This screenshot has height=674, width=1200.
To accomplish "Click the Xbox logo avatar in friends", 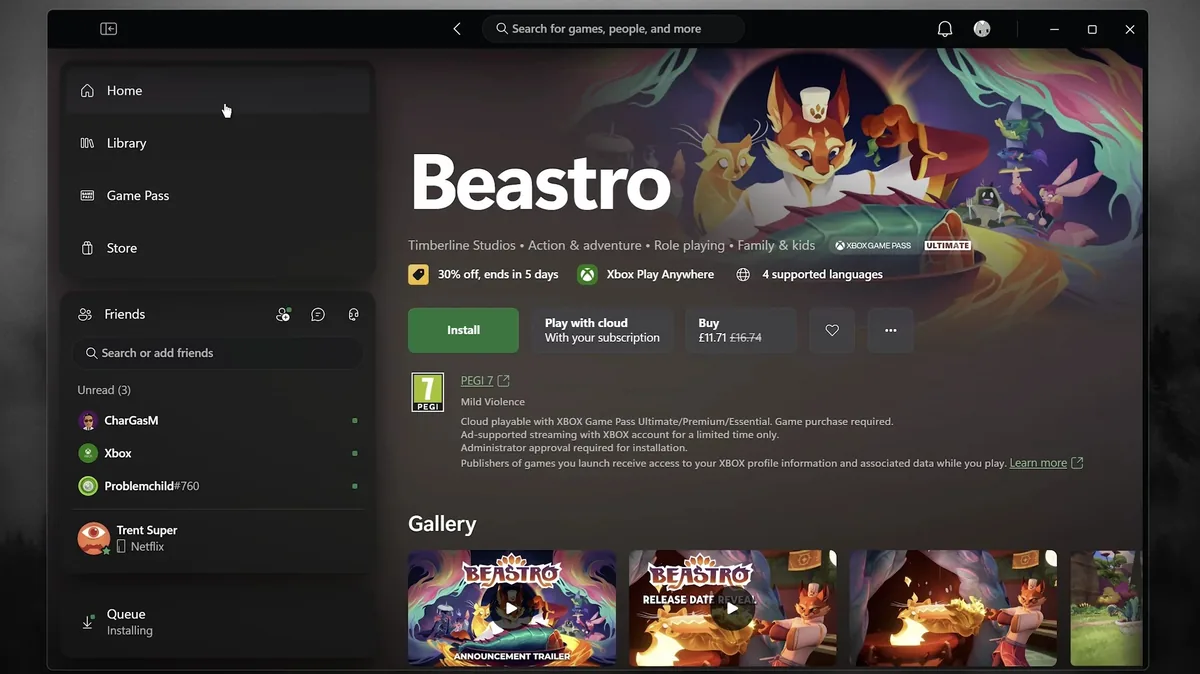I will pyautogui.click(x=88, y=453).
